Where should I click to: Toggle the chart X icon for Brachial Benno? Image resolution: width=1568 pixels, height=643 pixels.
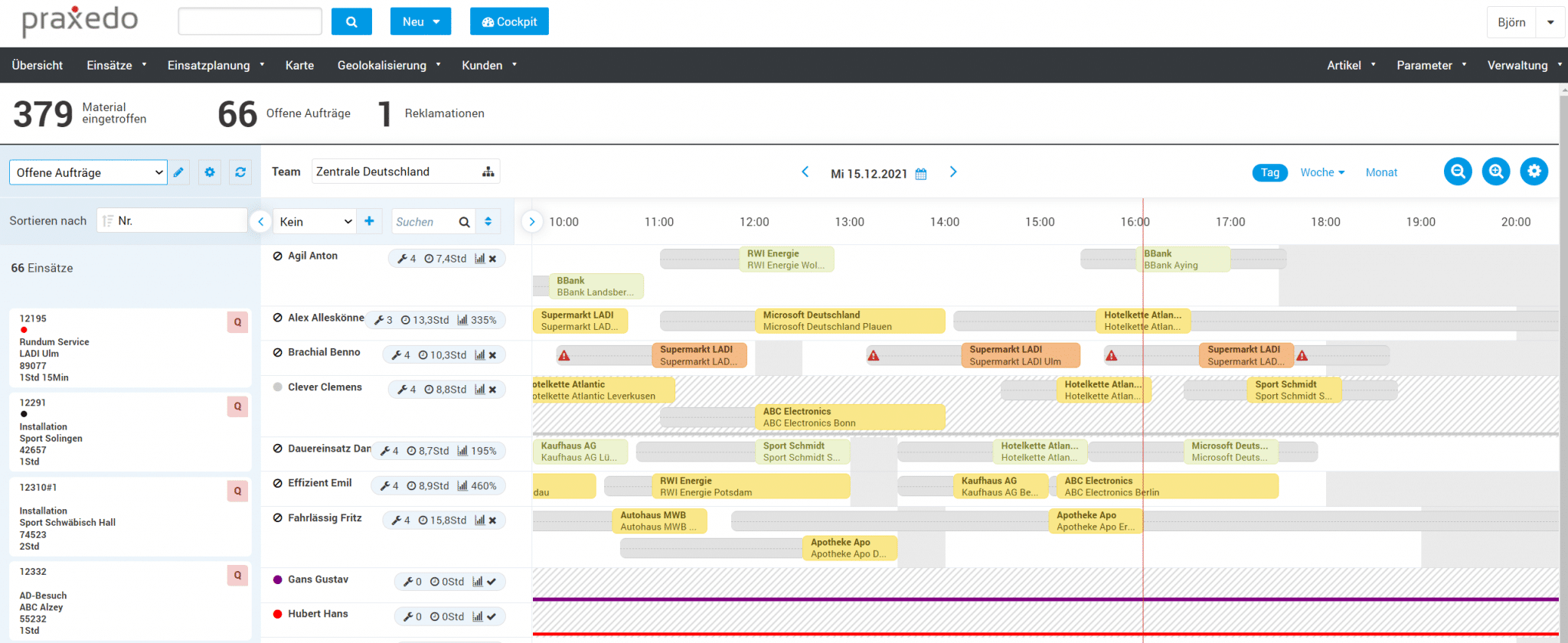485,355
